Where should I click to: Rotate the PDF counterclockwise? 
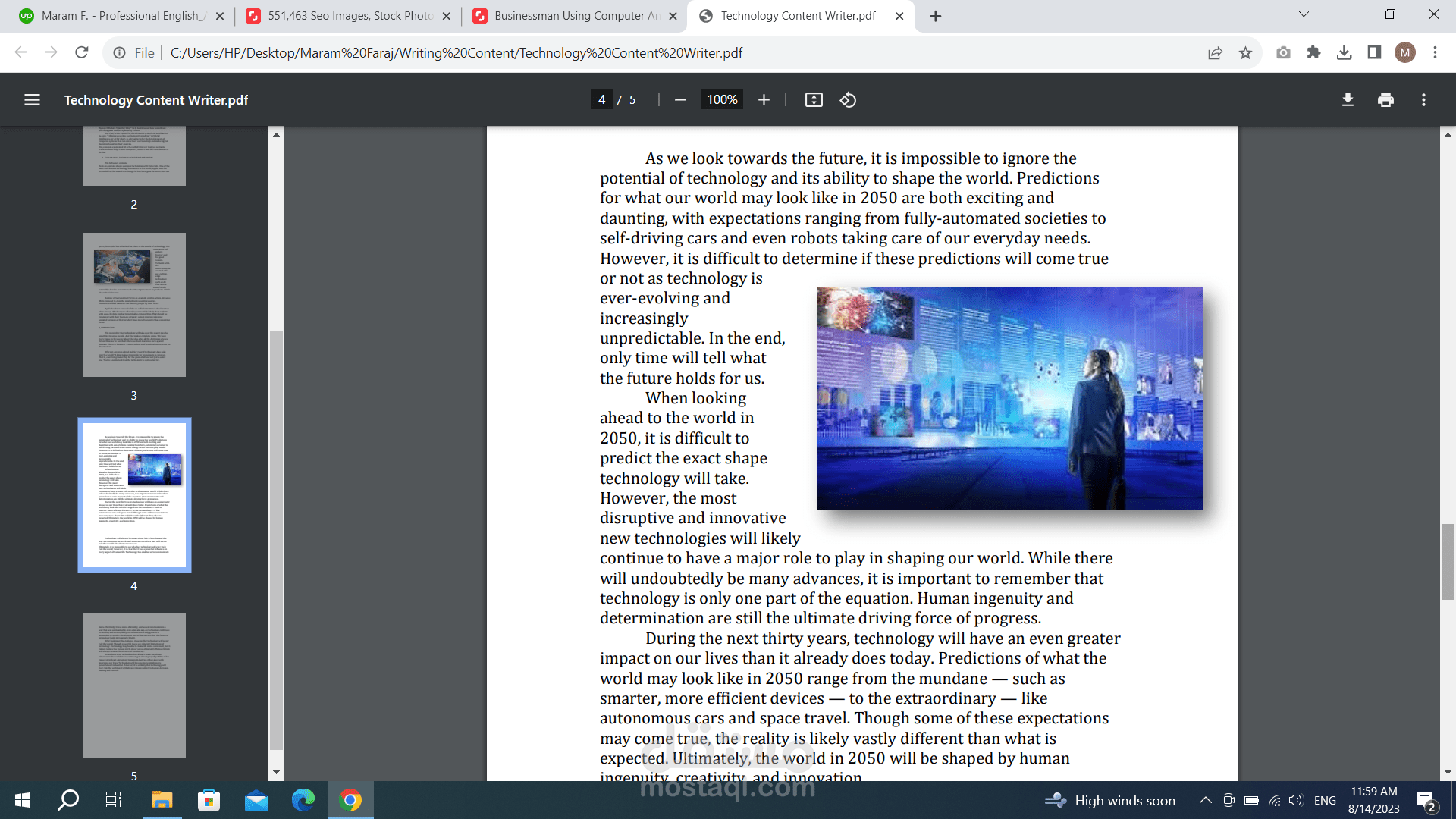848,100
